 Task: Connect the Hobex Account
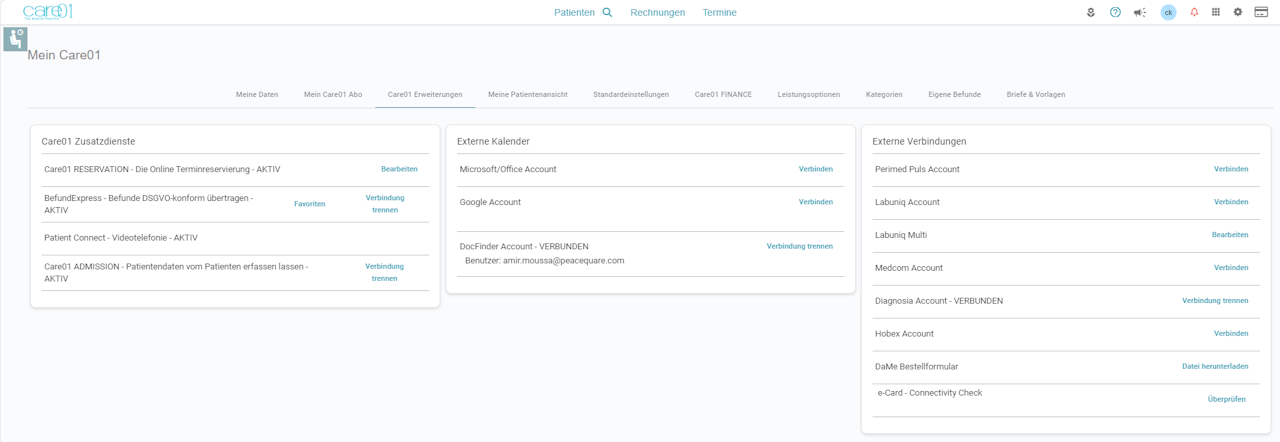point(1231,334)
